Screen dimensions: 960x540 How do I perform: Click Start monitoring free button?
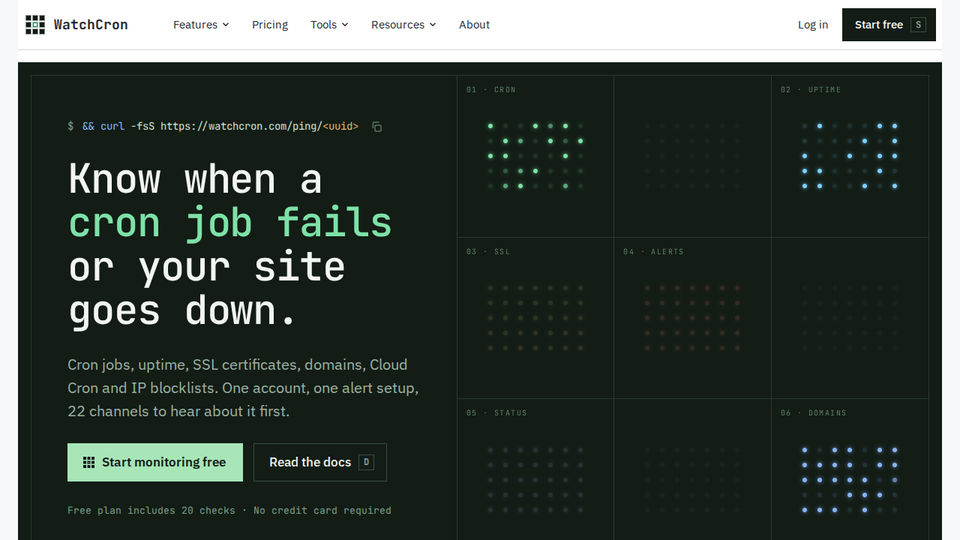(155, 462)
